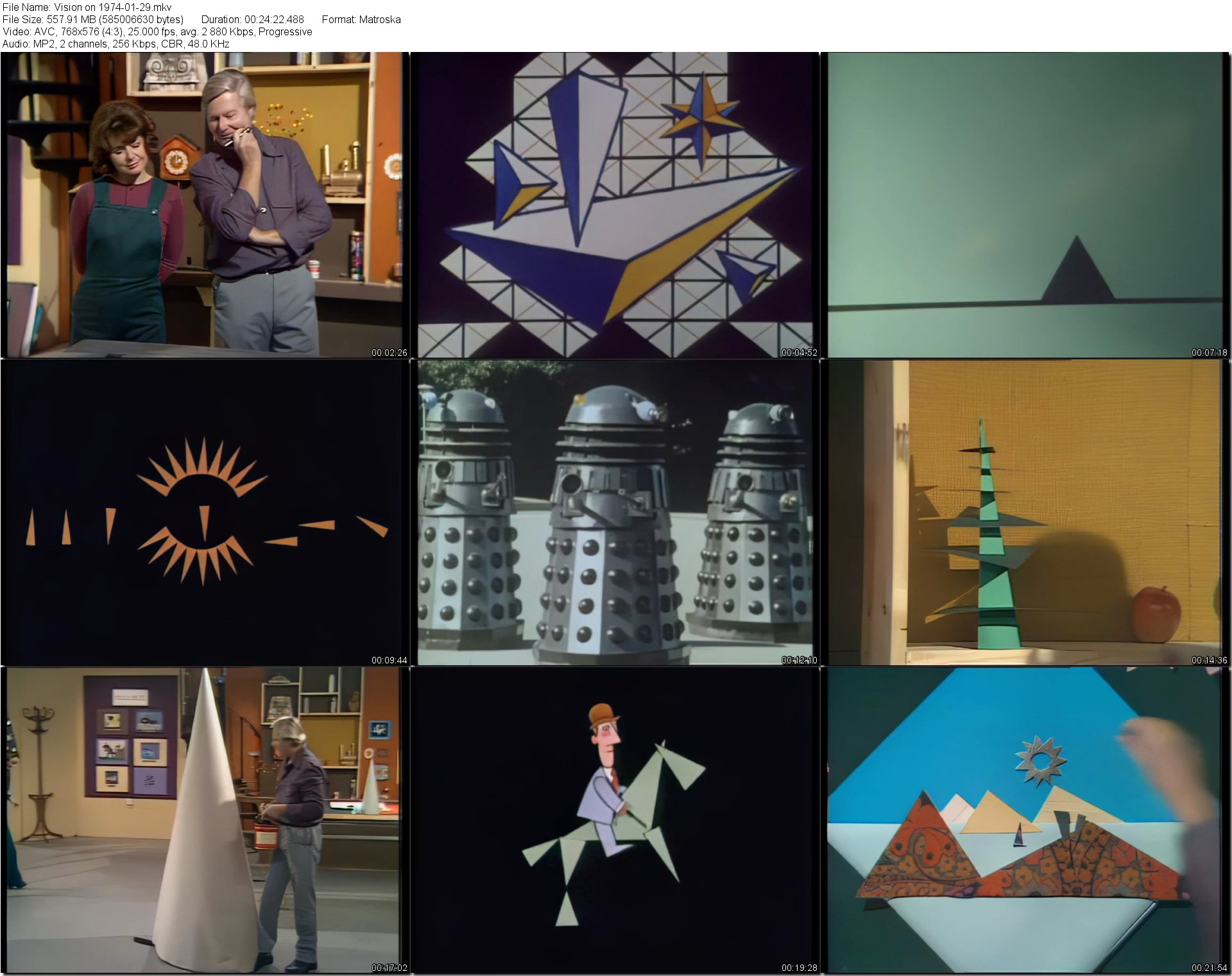
Task: Click the 00:09:44 timestamp label
Action: coord(389,660)
